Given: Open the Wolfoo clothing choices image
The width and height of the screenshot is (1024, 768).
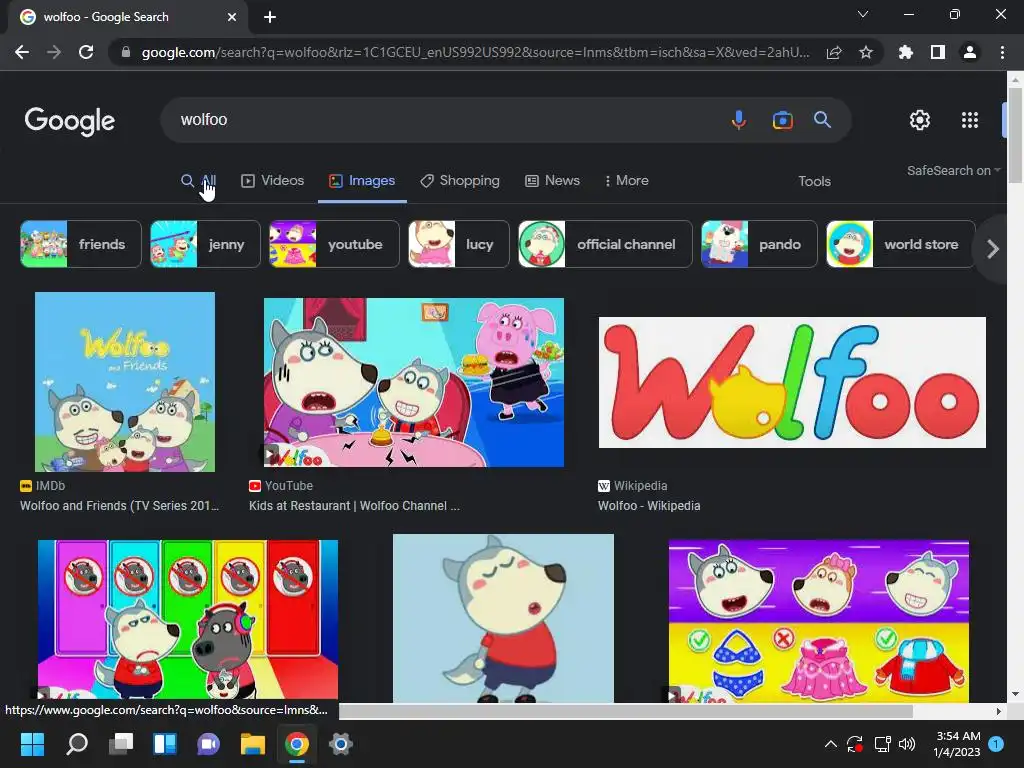Looking at the screenshot, I should [x=819, y=620].
